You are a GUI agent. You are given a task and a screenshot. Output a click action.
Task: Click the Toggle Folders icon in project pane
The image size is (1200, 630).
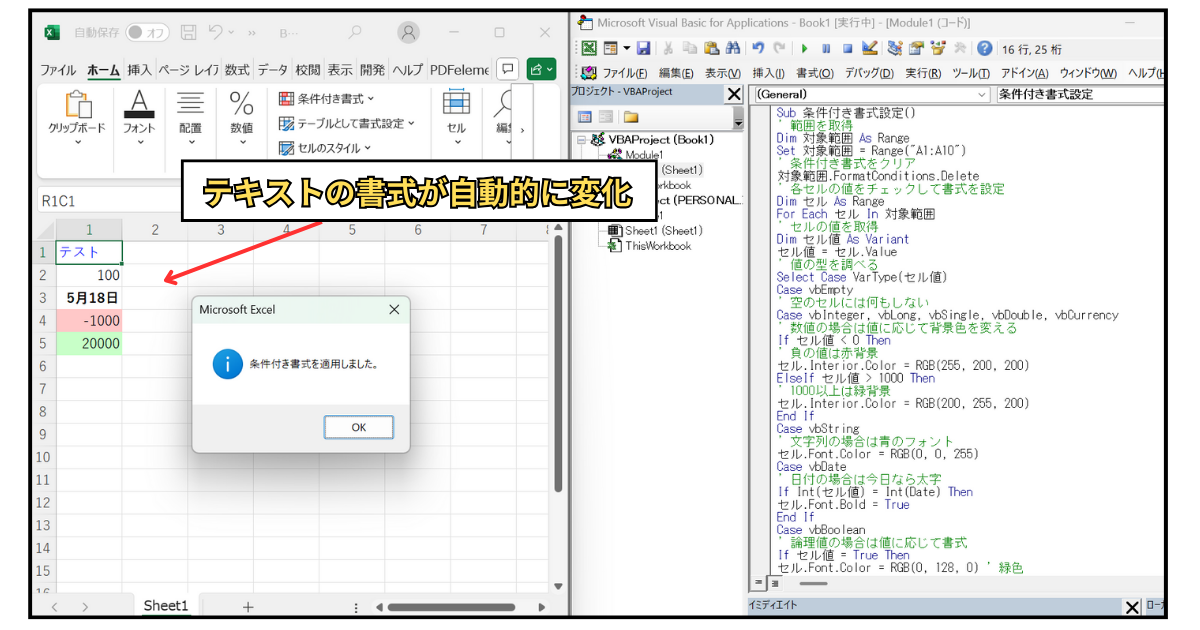click(631, 117)
